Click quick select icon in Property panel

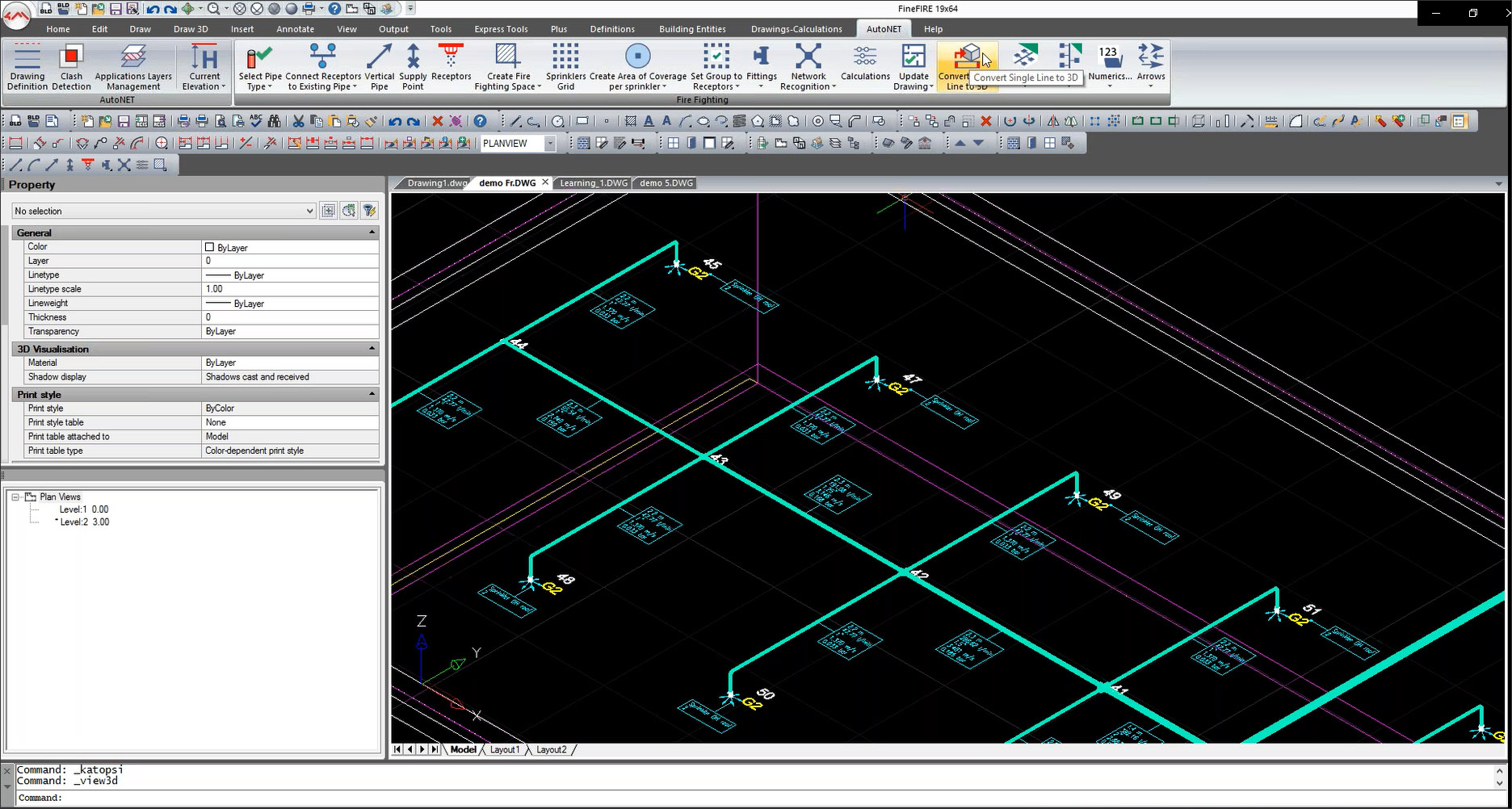(349, 211)
